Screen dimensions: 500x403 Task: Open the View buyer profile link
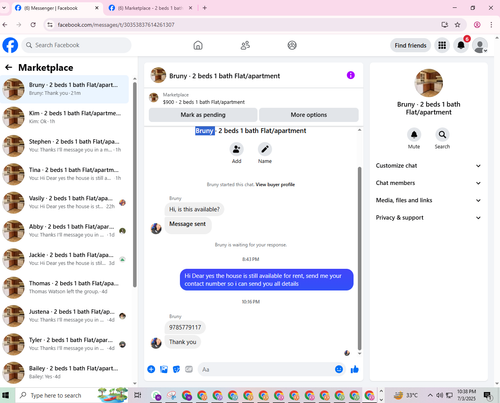pos(275,184)
